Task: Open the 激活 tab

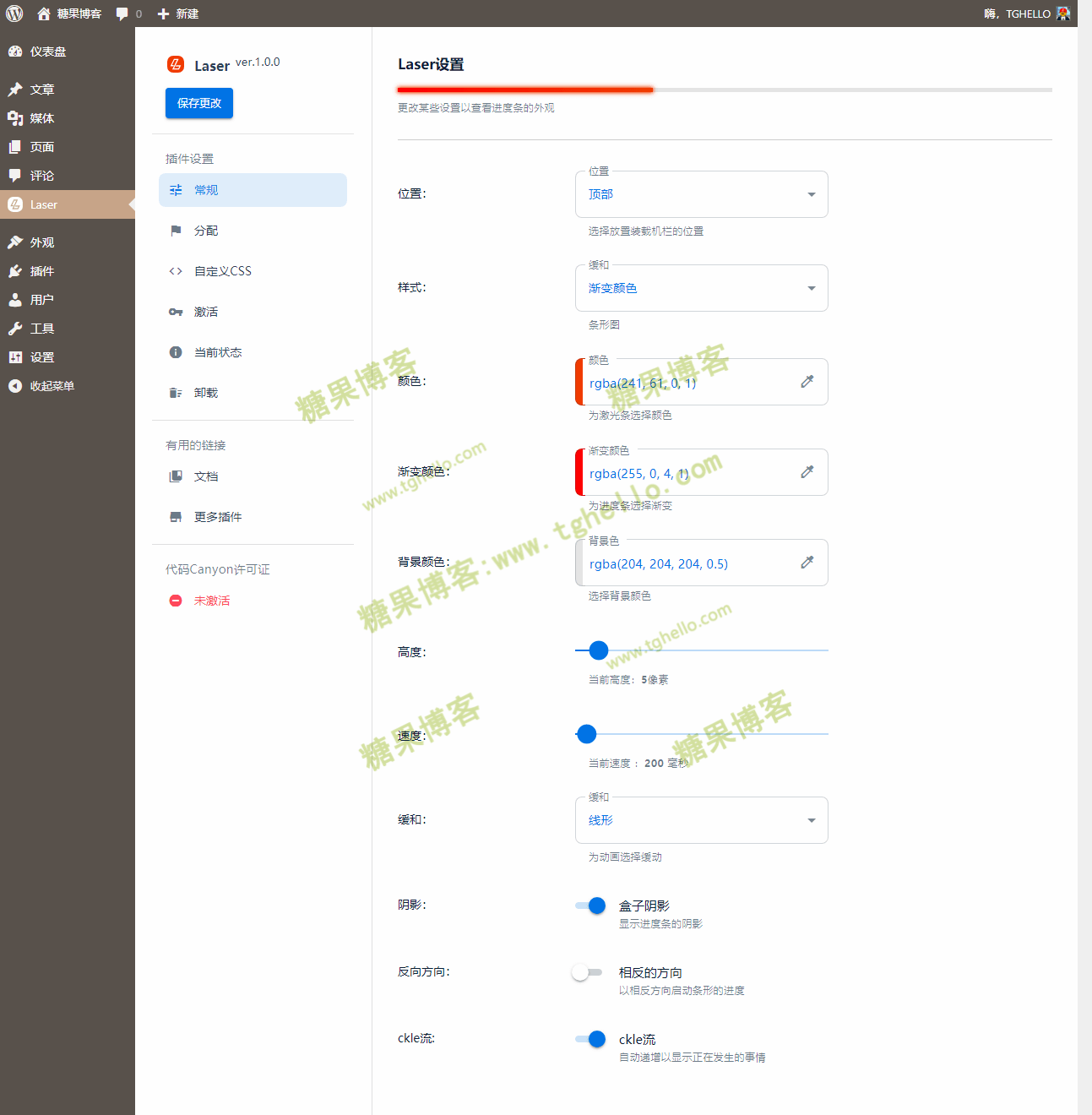Action: click(x=253, y=312)
